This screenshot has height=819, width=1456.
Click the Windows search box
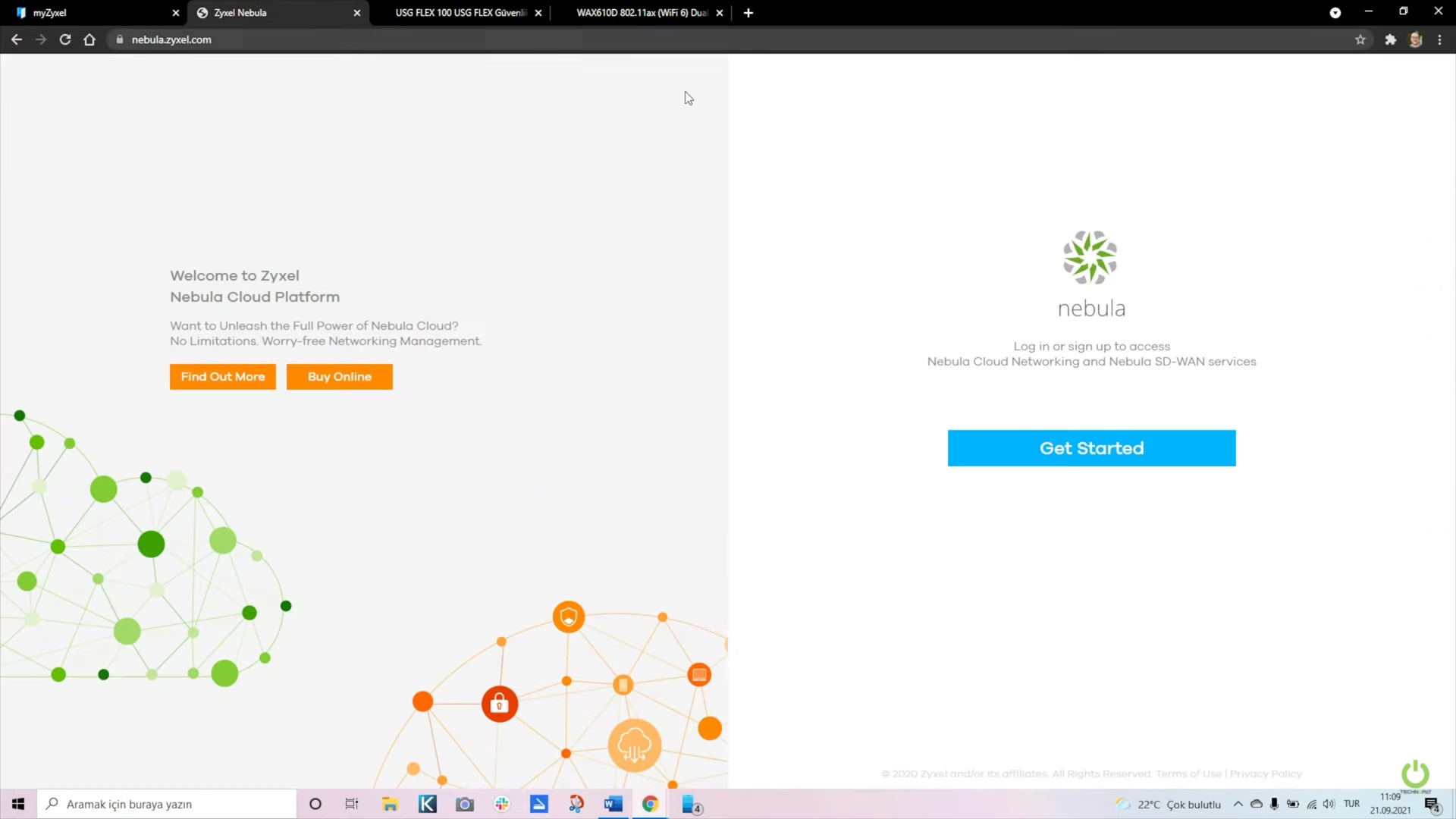(167, 804)
